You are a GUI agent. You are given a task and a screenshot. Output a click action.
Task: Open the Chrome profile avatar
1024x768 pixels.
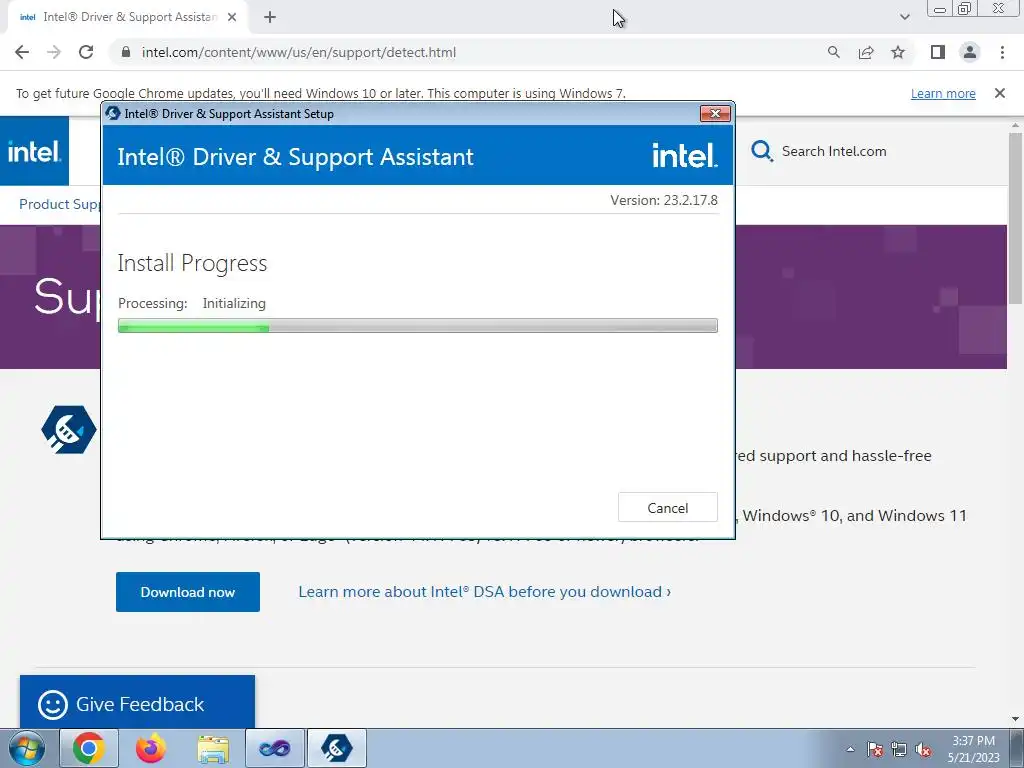[x=970, y=52]
